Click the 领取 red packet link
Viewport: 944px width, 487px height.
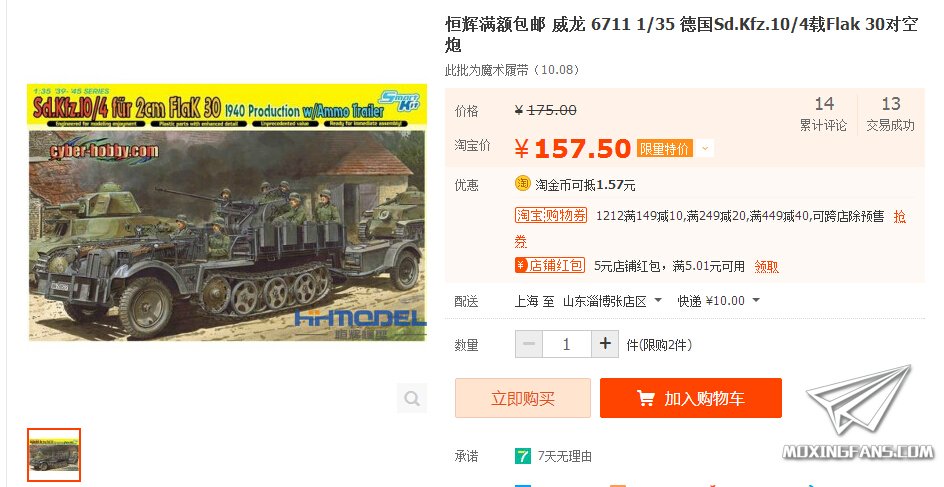(766, 266)
